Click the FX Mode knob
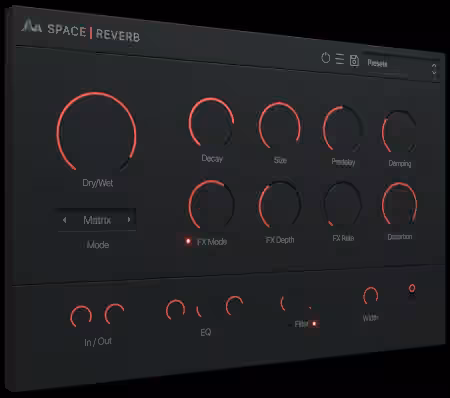The height and width of the screenshot is (398, 450). pos(211,204)
